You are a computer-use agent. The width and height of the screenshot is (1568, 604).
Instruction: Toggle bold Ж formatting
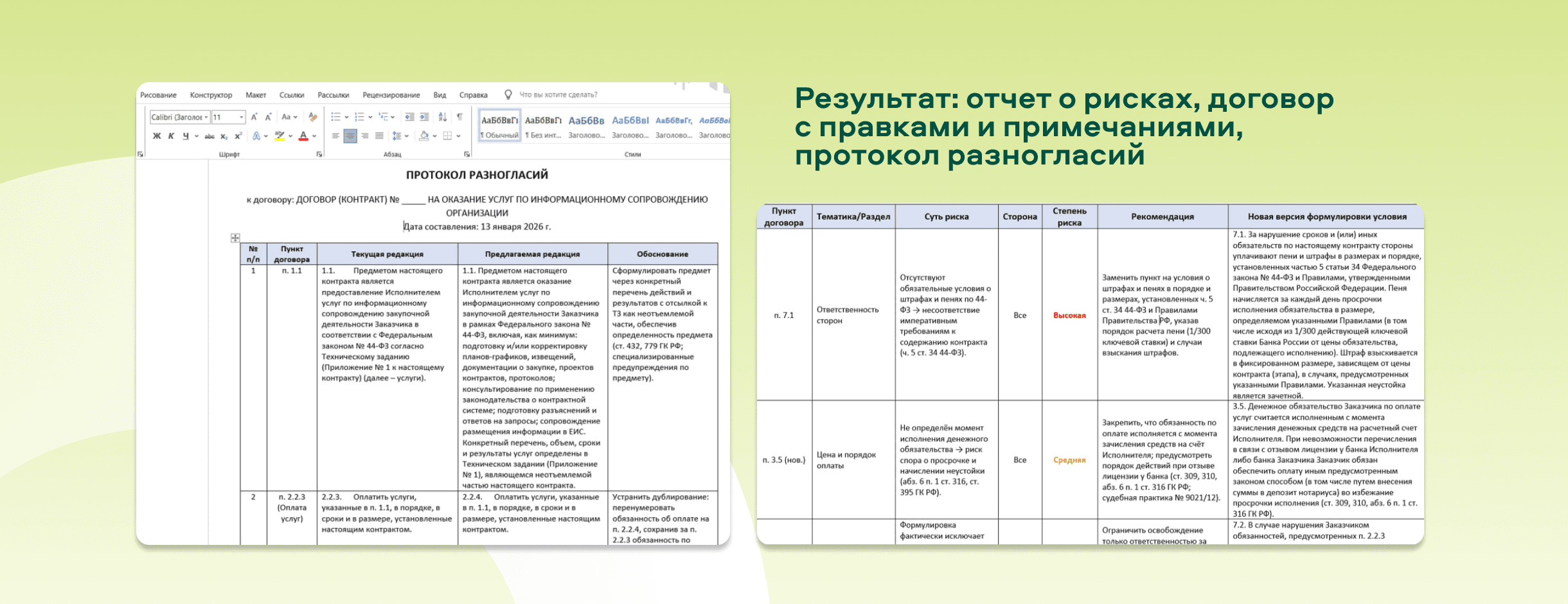click(157, 136)
